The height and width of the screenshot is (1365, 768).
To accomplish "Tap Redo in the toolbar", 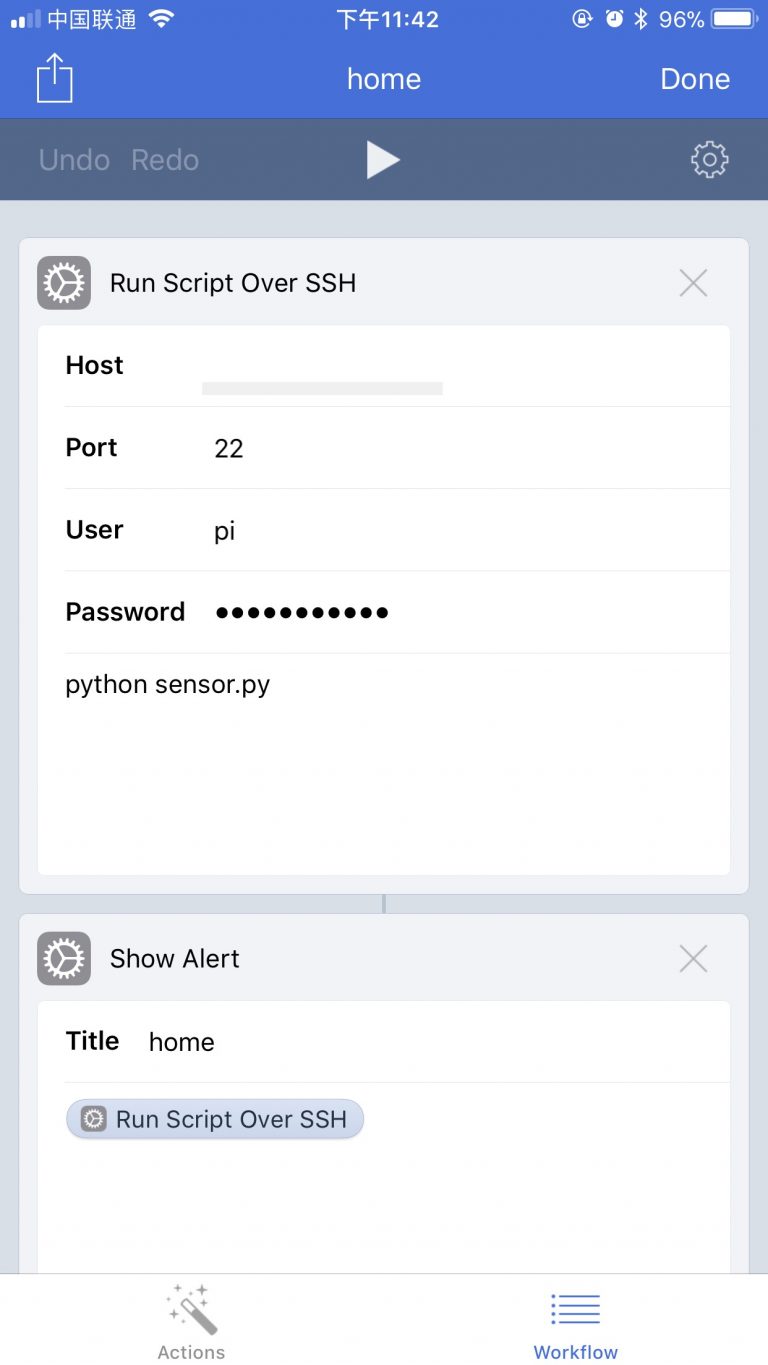I will tap(165, 160).
